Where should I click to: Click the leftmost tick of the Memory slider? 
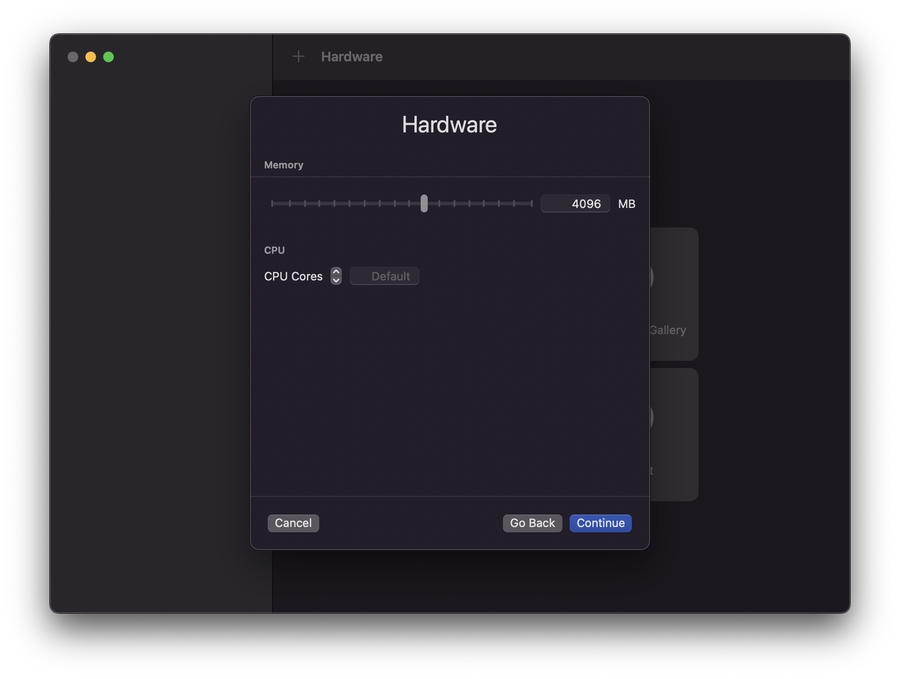pyautogui.click(x=272, y=204)
